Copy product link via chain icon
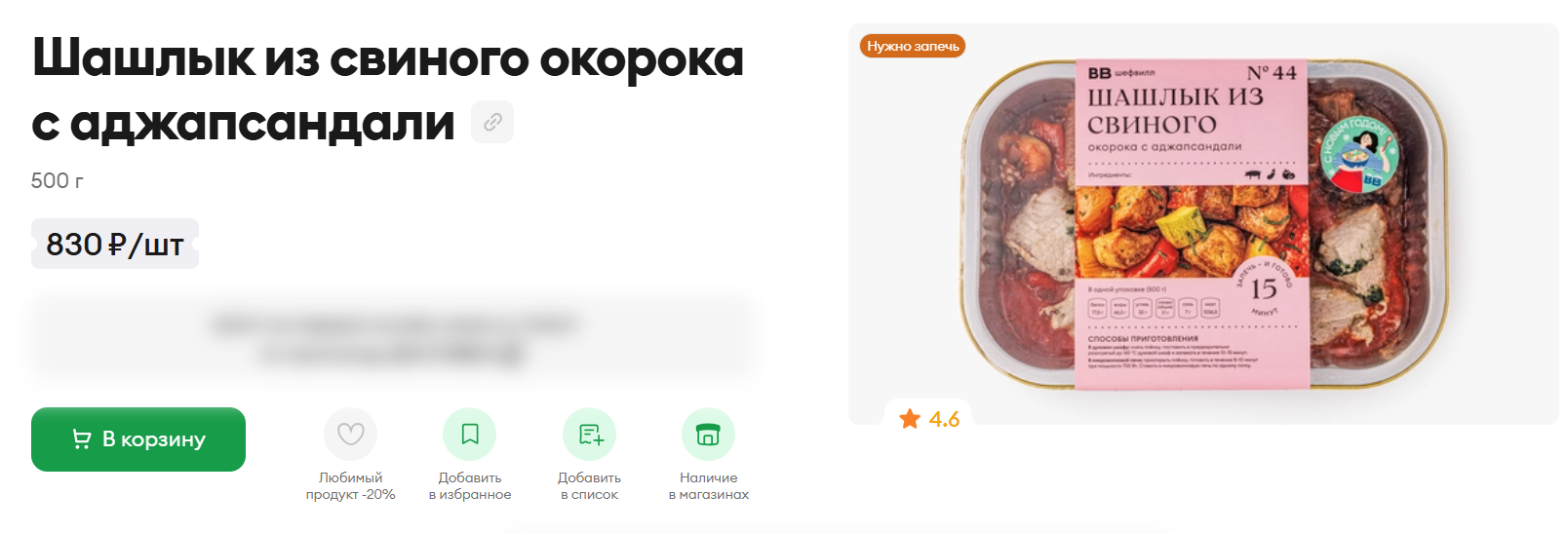The image size is (1568, 533). pos(492,122)
